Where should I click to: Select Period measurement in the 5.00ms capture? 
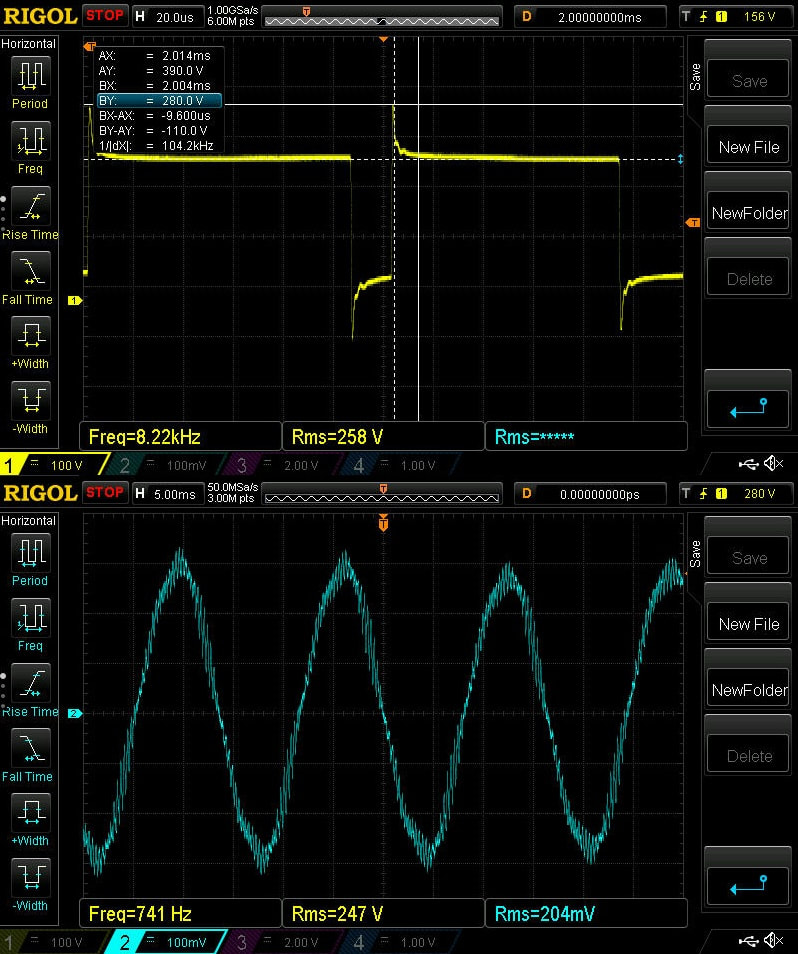click(31, 552)
